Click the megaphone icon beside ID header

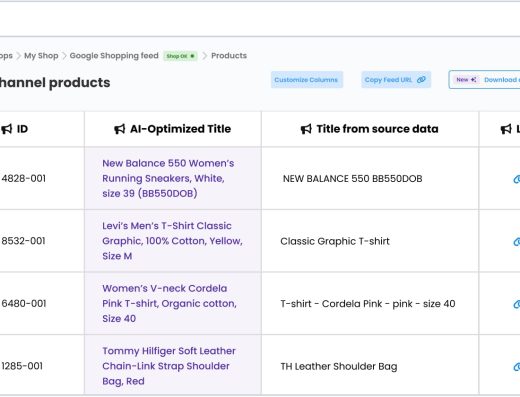tap(7, 129)
